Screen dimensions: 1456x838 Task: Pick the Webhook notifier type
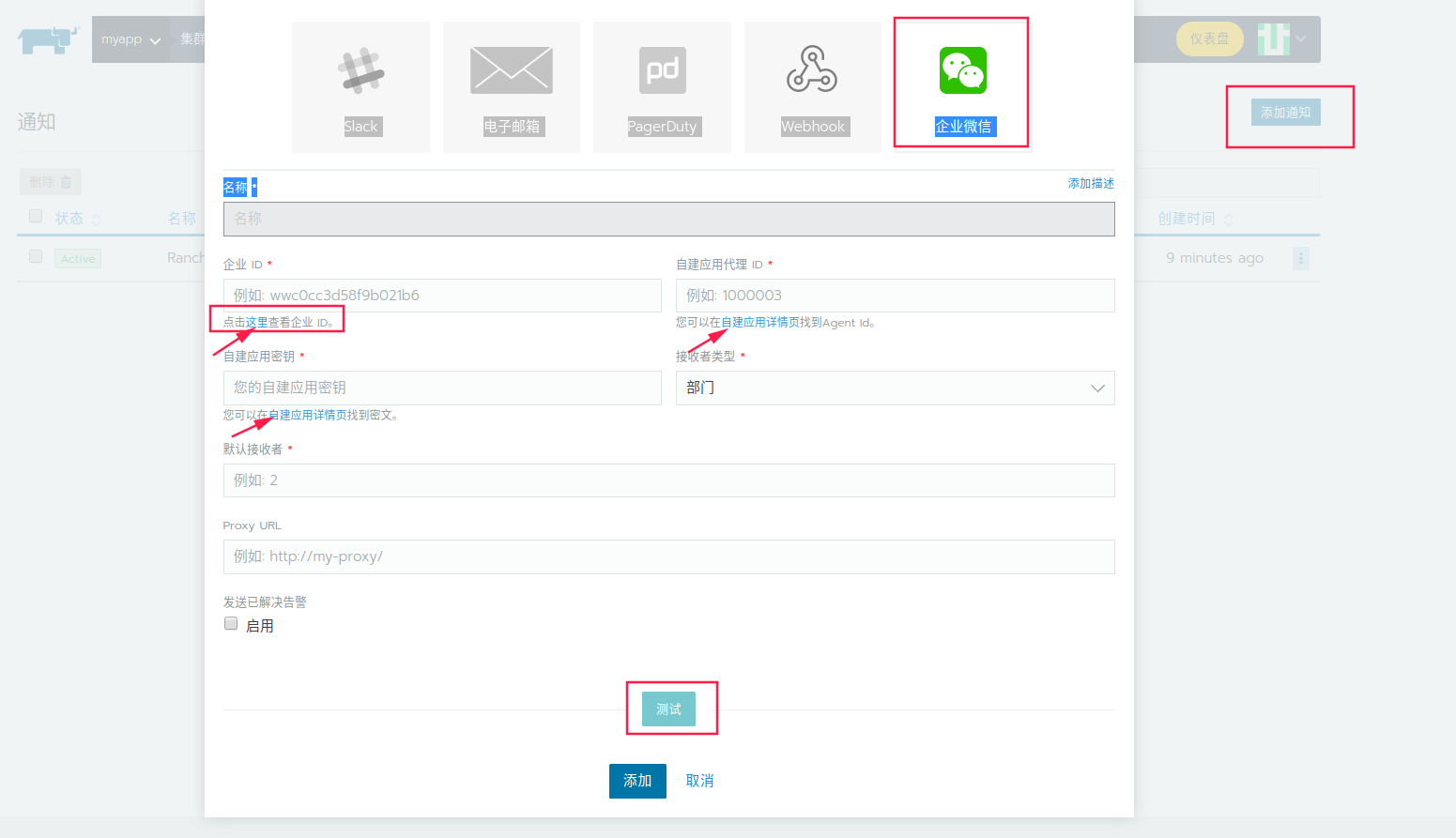point(813,87)
